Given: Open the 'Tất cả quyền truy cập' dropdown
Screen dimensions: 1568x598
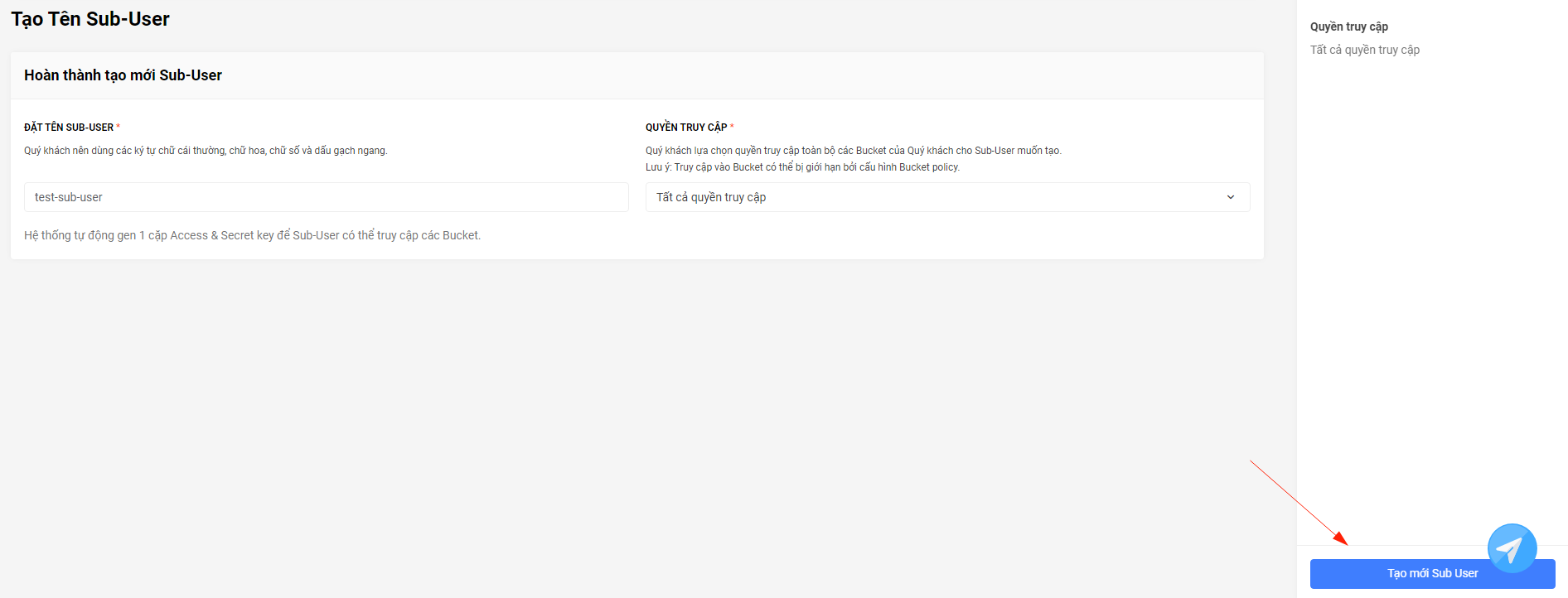Looking at the screenshot, I should (x=947, y=197).
